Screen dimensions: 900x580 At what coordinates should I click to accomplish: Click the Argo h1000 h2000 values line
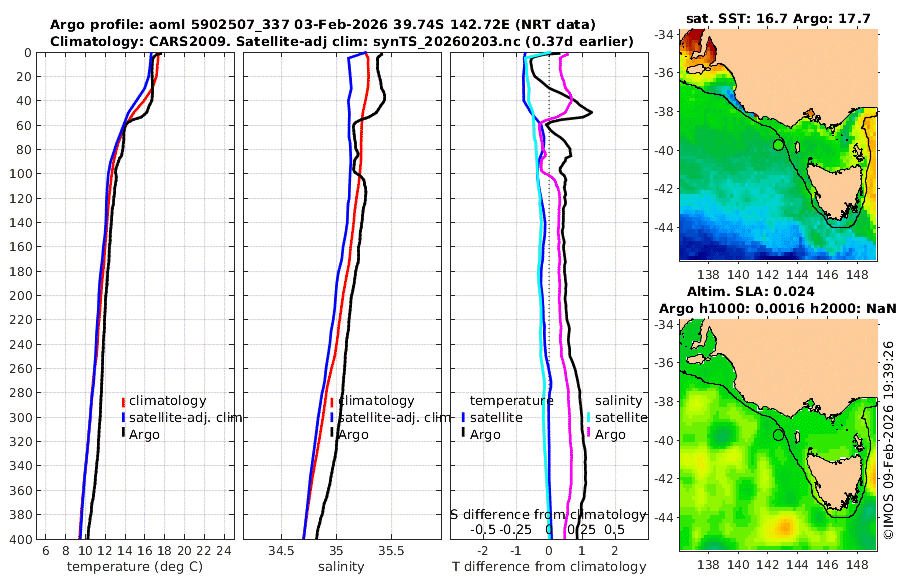pyautogui.click(x=777, y=309)
